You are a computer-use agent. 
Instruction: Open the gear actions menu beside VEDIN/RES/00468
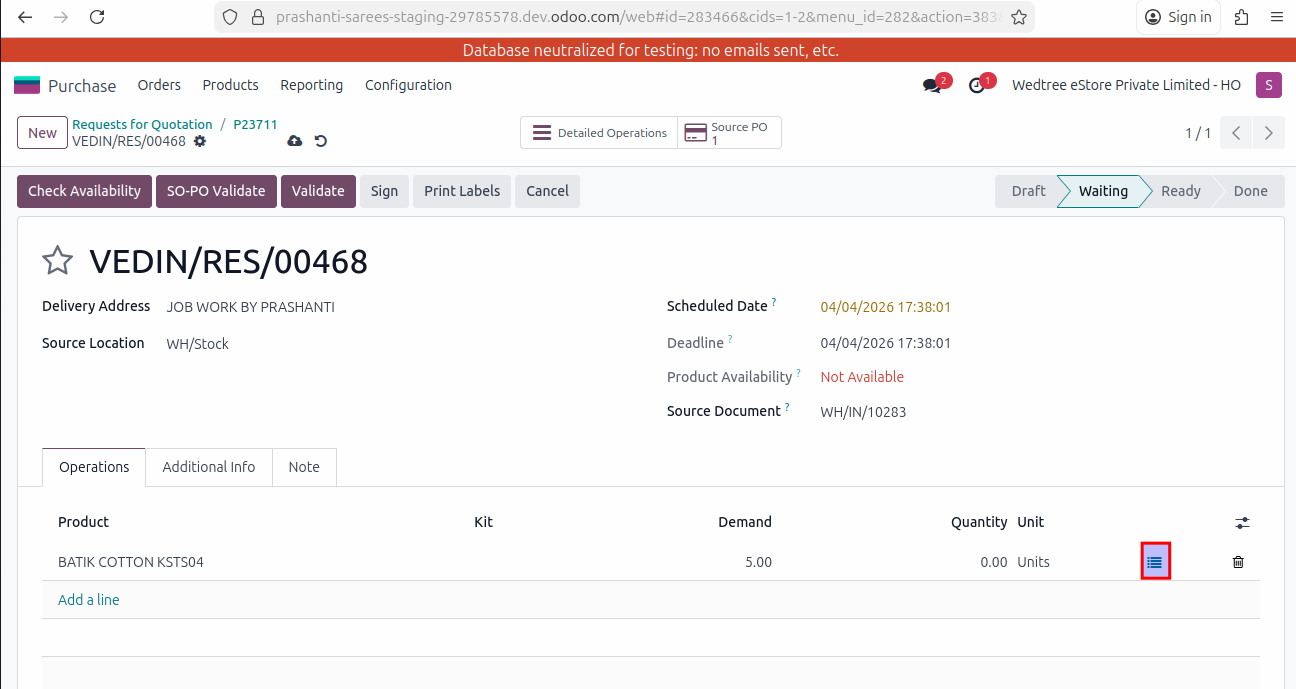point(200,141)
